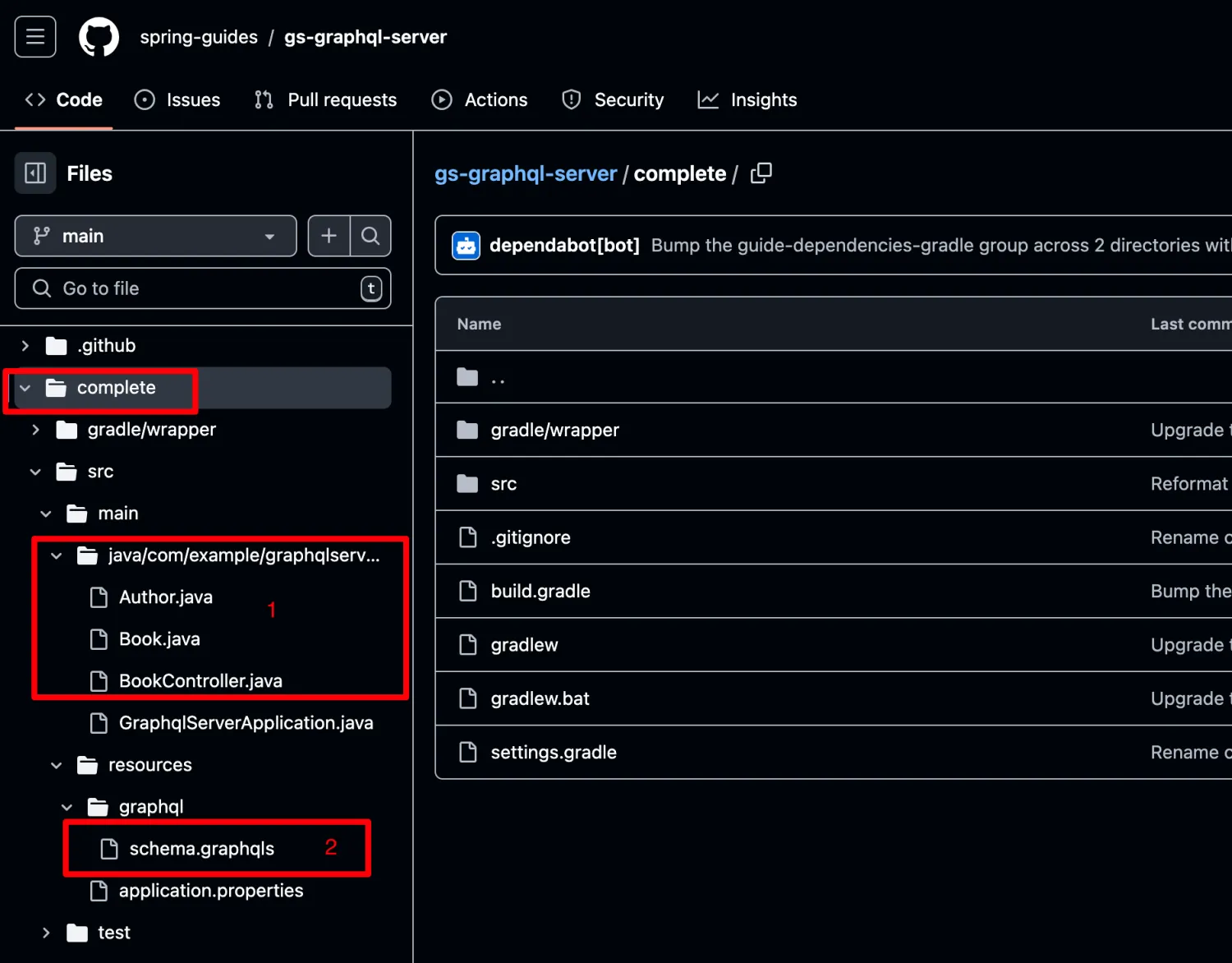Expand the gradle/wrapper tree chevron
The image size is (1232, 963).
tap(35, 430)
